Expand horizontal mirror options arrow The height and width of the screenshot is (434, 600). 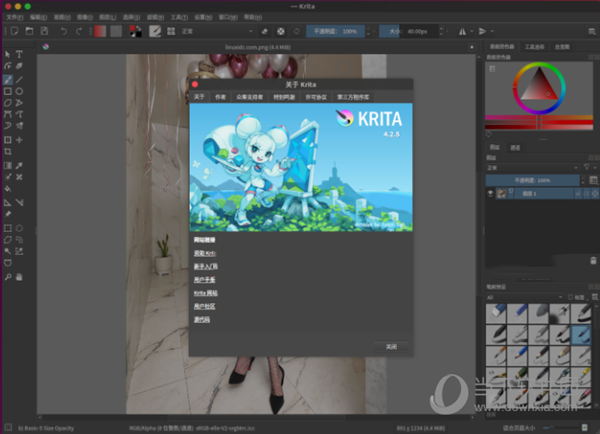[472, 31]
